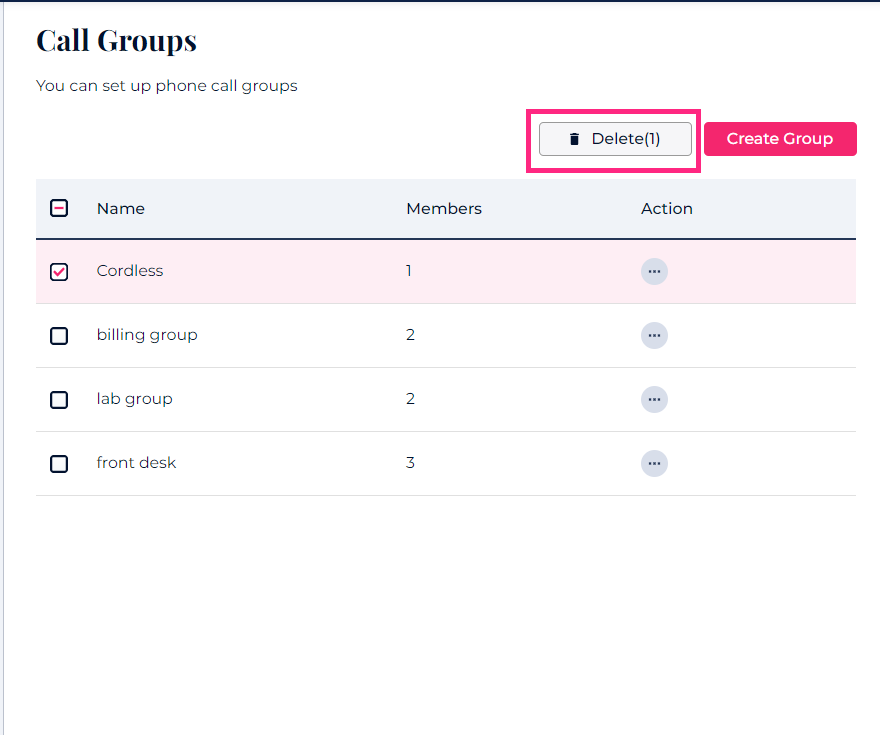The width and height of the screenshot is (880, 735).
Task: Open the Cordless group name
Action: click(130, 271)
